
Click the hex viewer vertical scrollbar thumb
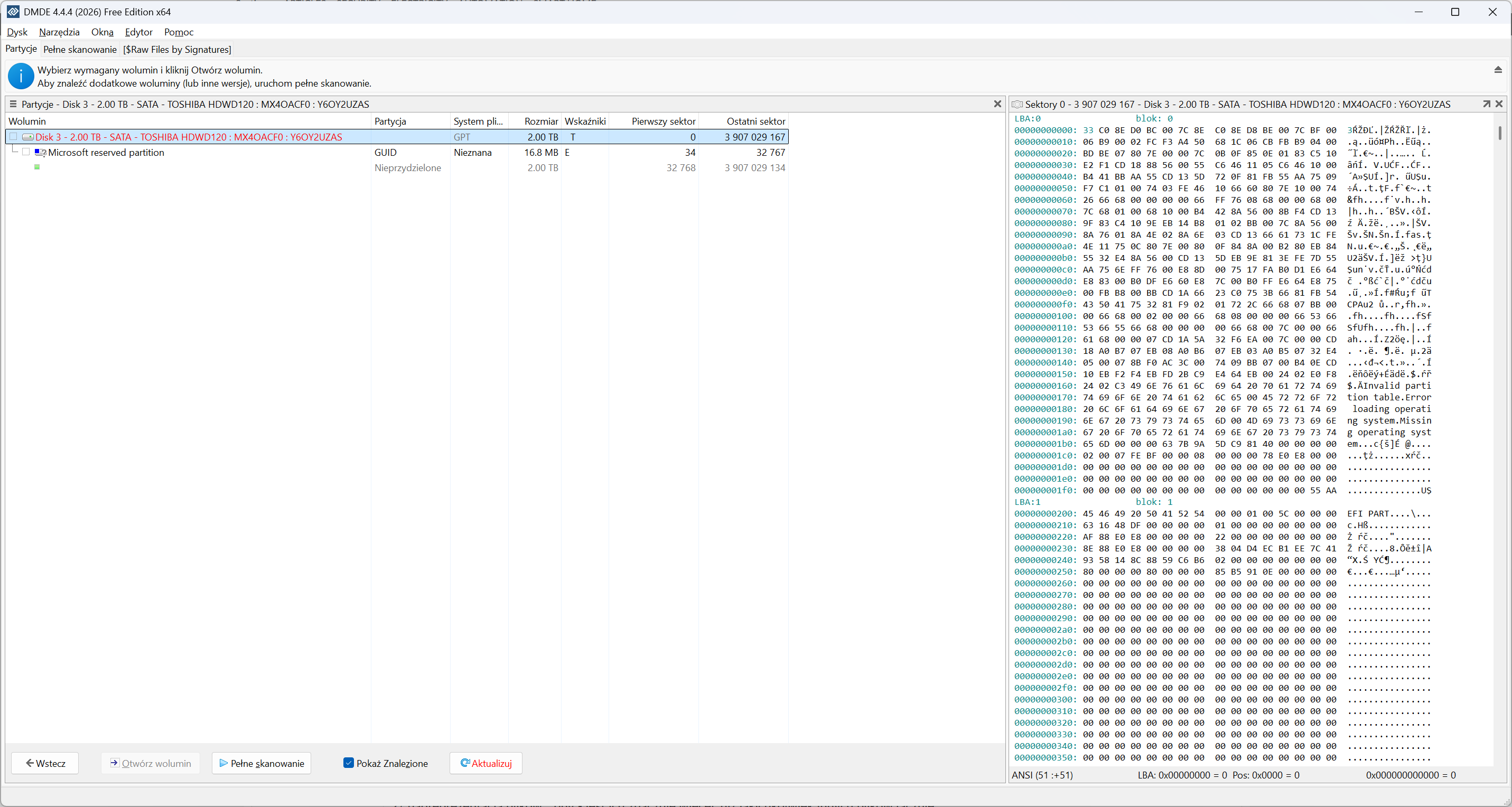[x=1500, y=133]
